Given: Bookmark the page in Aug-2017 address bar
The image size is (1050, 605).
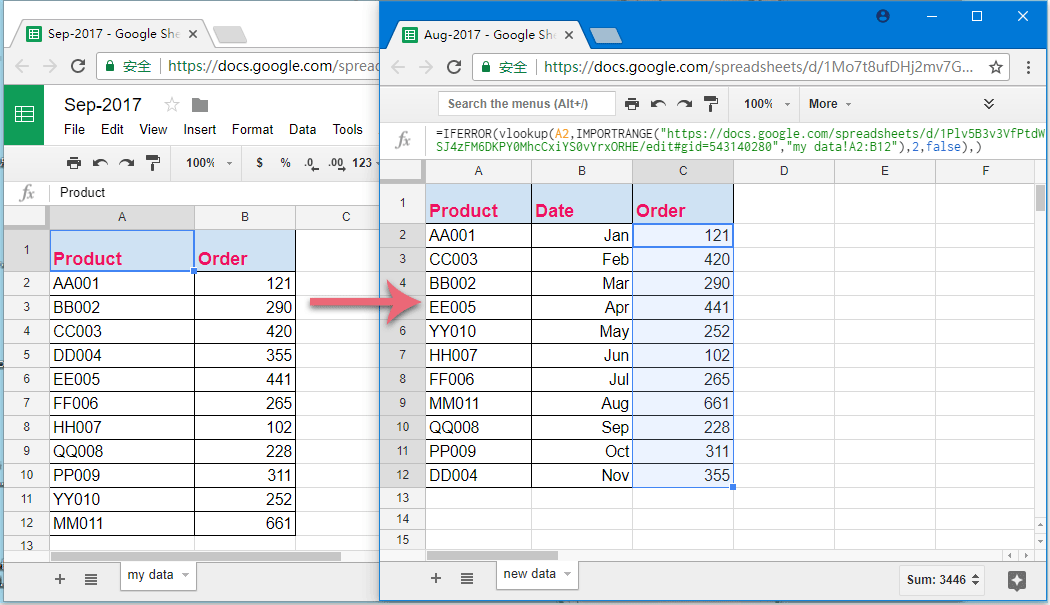Looking at the screenshot, I should [x=996, y=68].
